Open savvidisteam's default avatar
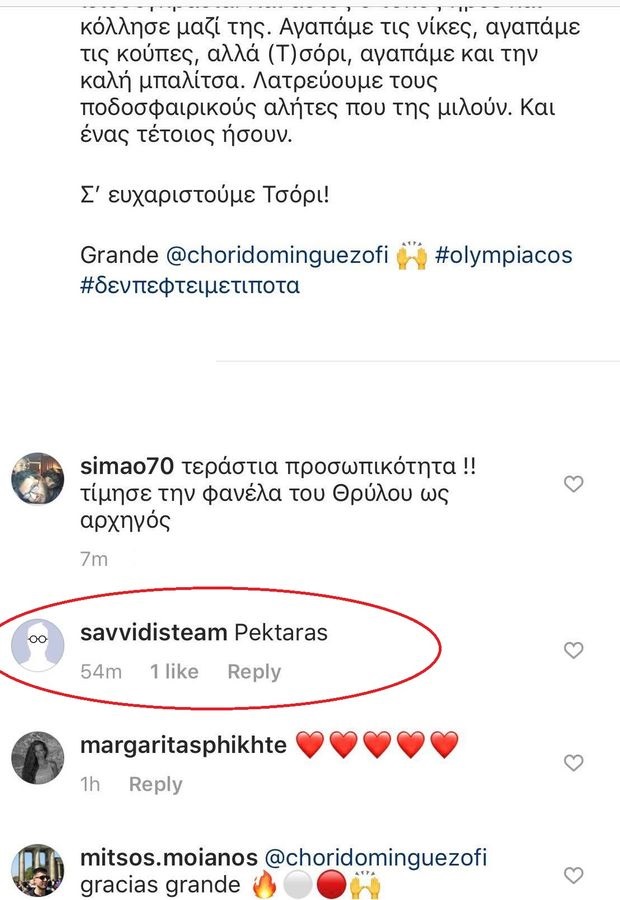 pos(38,645)
